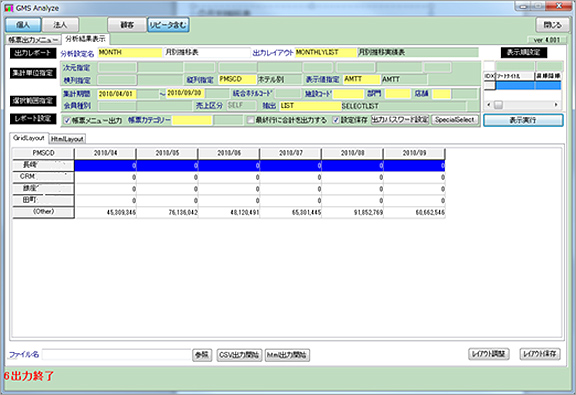The width and height of the screenshot is (576, 395).
Task: Click the 出力パスワード設定 button
Action: point(400,120)
